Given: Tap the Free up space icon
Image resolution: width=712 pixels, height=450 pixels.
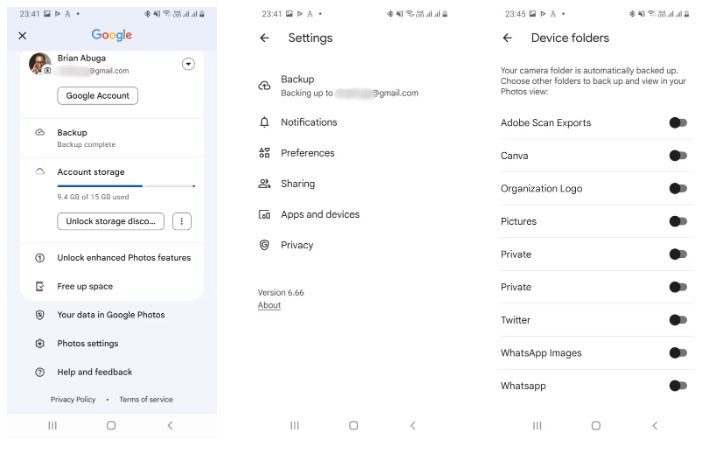Looking at the screenshot, I should click(x=40, y=286).
